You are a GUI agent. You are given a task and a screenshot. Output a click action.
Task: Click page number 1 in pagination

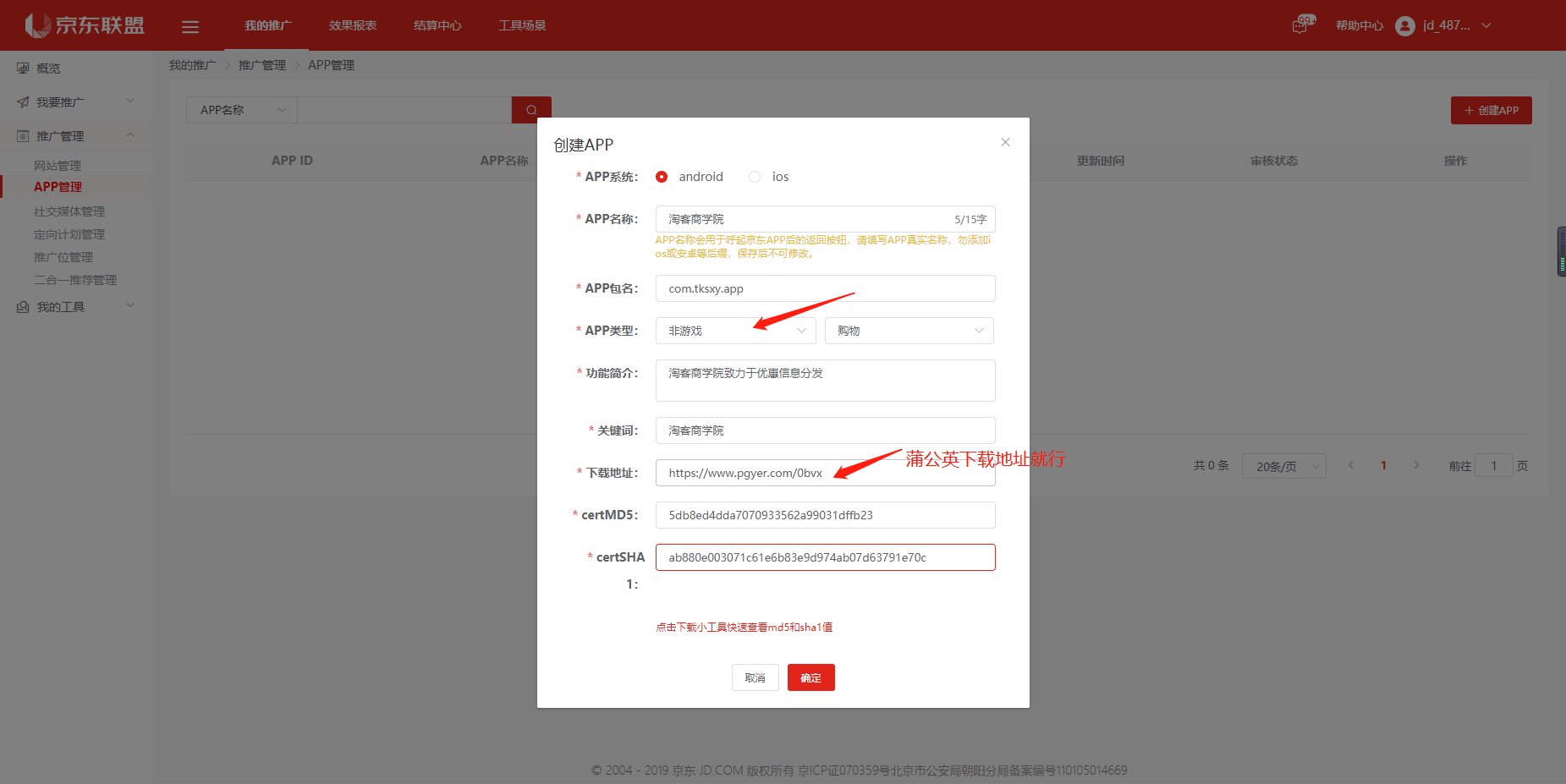click(x=1383, y=465)
